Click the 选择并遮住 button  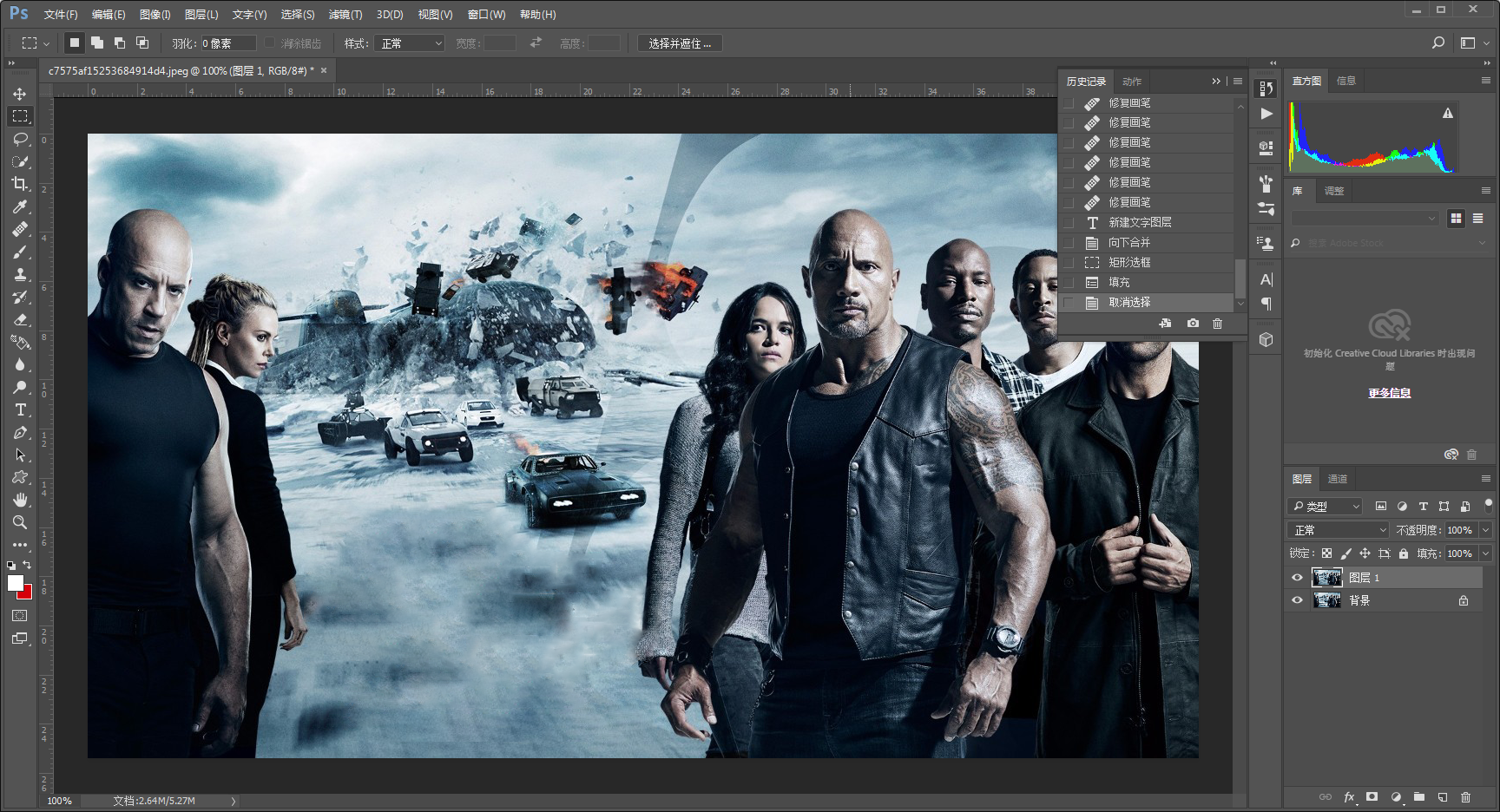coord(680,43)
